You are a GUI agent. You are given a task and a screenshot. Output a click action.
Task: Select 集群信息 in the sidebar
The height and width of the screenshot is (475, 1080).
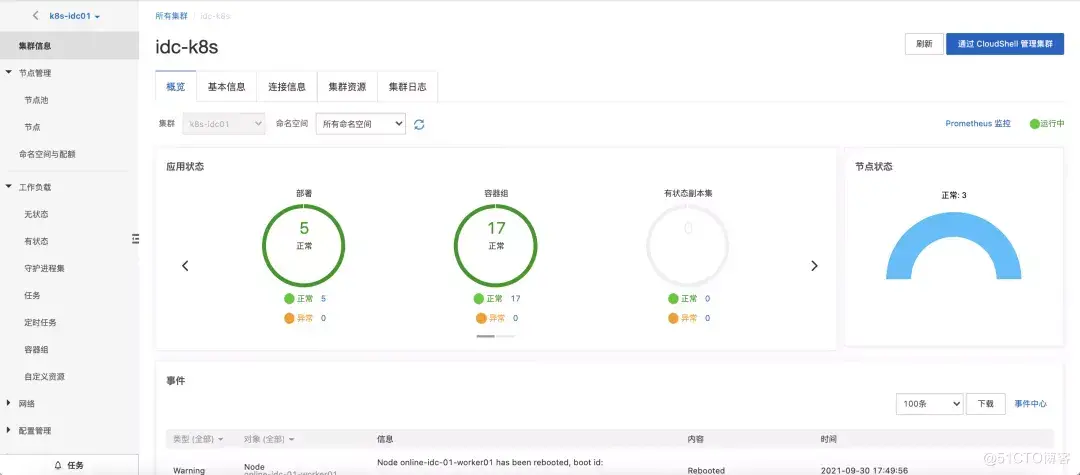[x=69, y=46]
